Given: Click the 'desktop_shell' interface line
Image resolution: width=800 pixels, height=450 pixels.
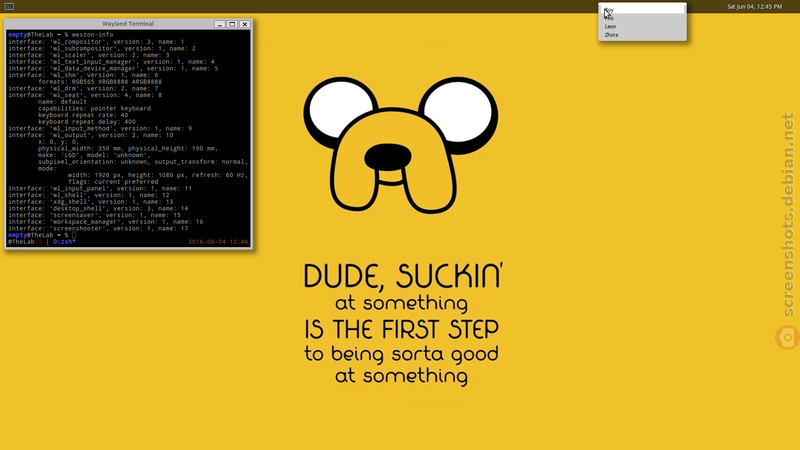Looking at the screenshot, I should tap(98, 208).
